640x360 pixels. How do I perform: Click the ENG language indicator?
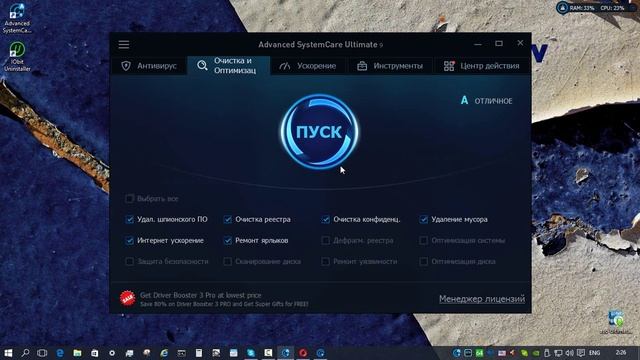pos(595,353)
